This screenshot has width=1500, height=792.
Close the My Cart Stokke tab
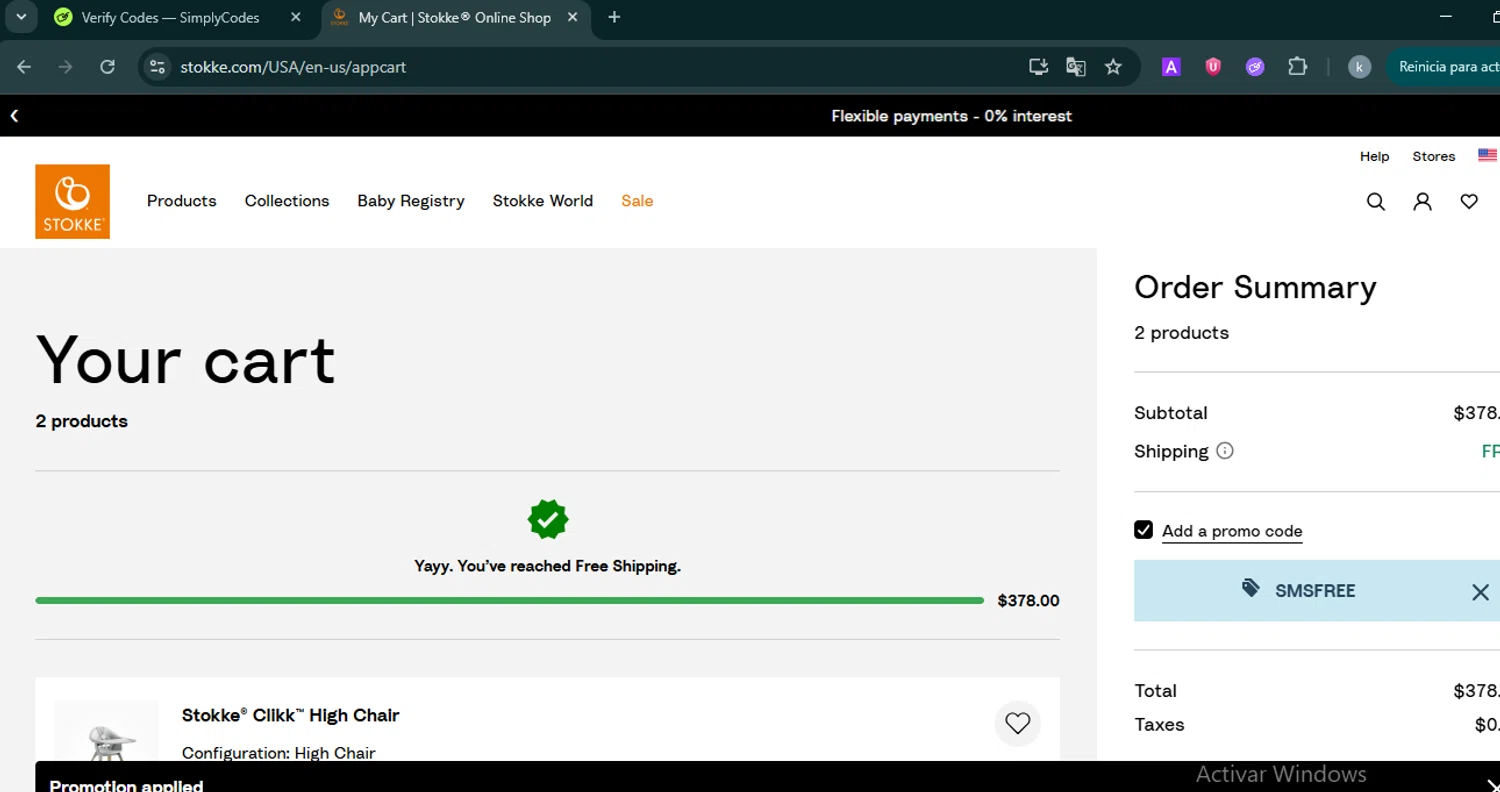click(572, 17)
